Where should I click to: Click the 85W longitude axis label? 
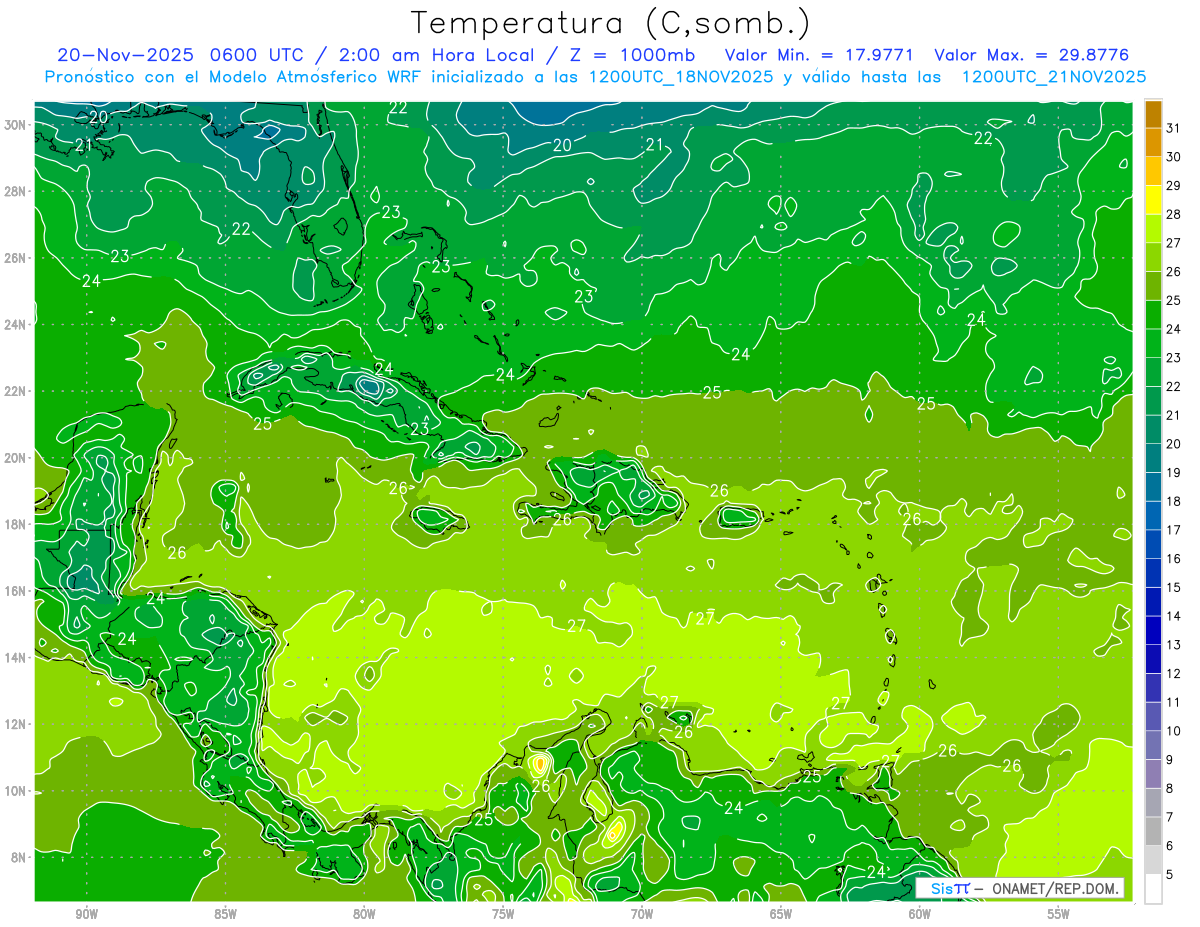(x=225, y=913)
